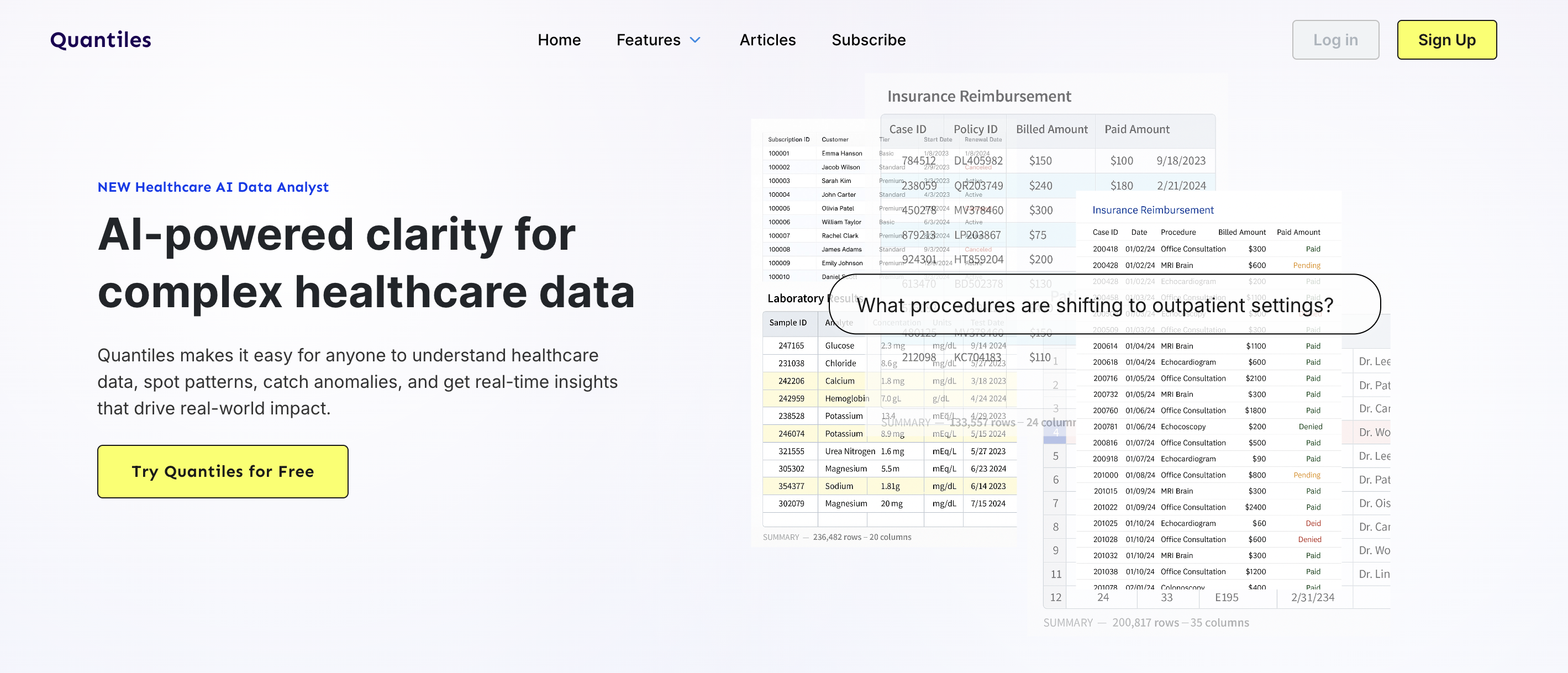The height and width of the screenshot is (673, 1568).
Task: Select the Calcium lab result row
Action: (x=890, y=381)
